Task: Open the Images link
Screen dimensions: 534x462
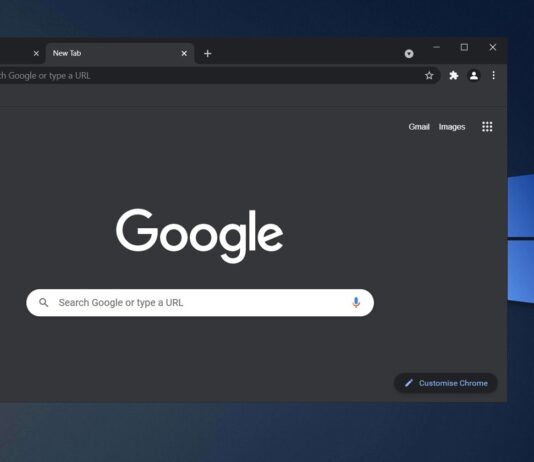Action: point(452,127)
